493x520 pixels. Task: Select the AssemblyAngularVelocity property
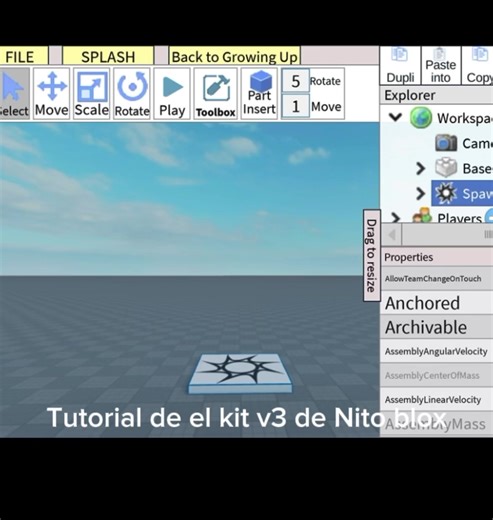click(437, 351)
